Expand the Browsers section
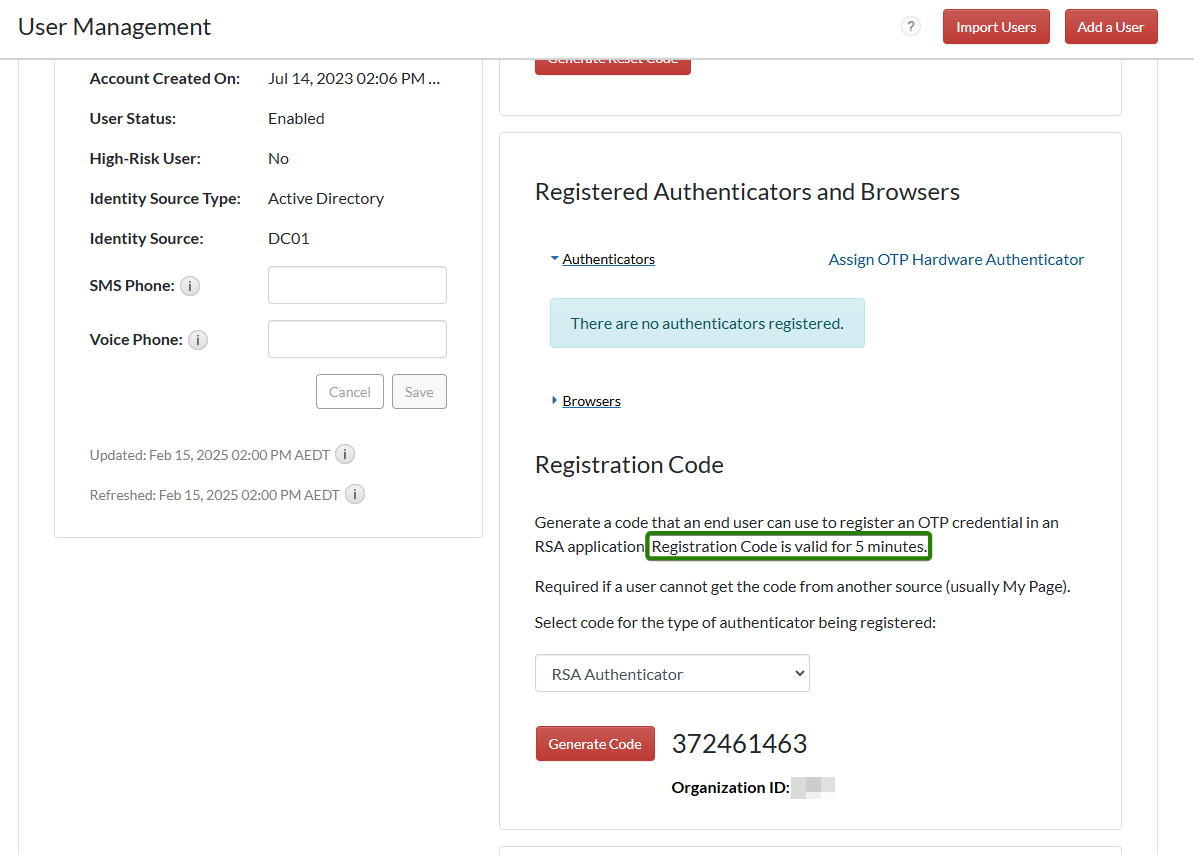The image size is (1194, 855). tap(590, 401)
